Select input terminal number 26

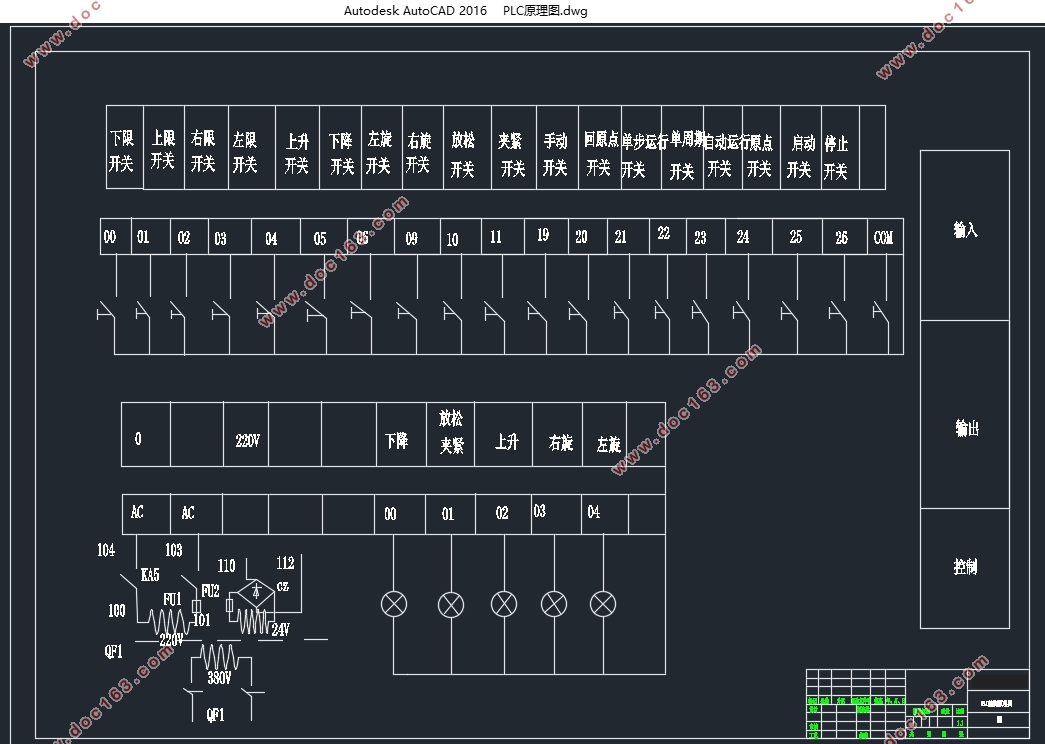pyautogui.click(x=842, y=238)
